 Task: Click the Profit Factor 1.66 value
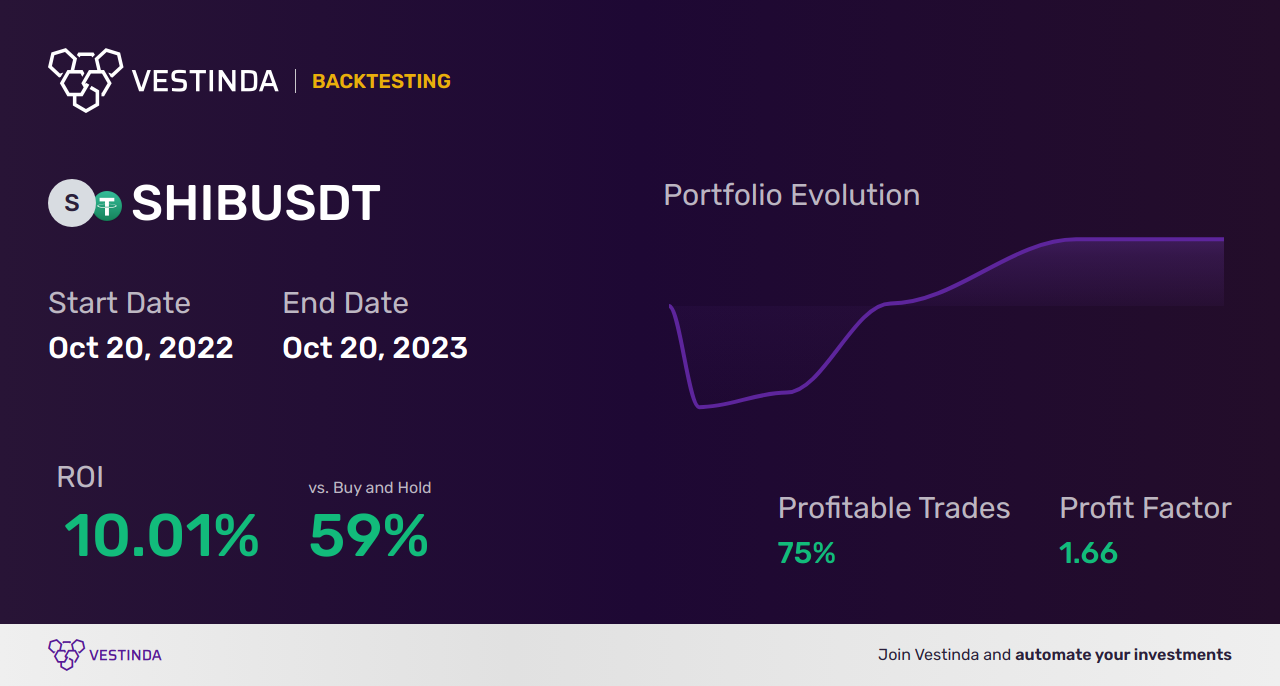tap(1088, 553)
